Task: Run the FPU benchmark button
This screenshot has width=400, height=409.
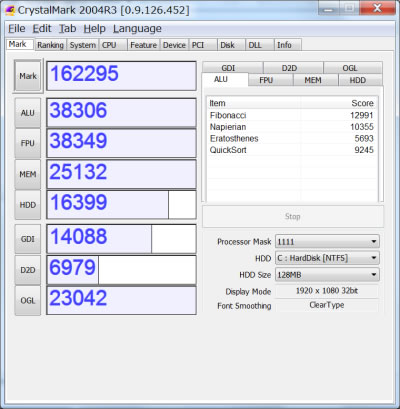Action: (28, 143)
